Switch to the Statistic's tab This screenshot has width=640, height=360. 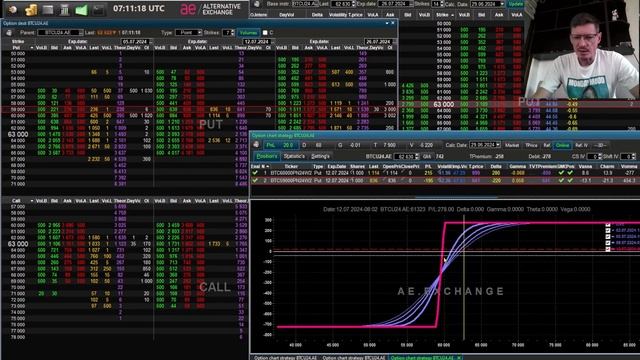(x=294, y=157)
